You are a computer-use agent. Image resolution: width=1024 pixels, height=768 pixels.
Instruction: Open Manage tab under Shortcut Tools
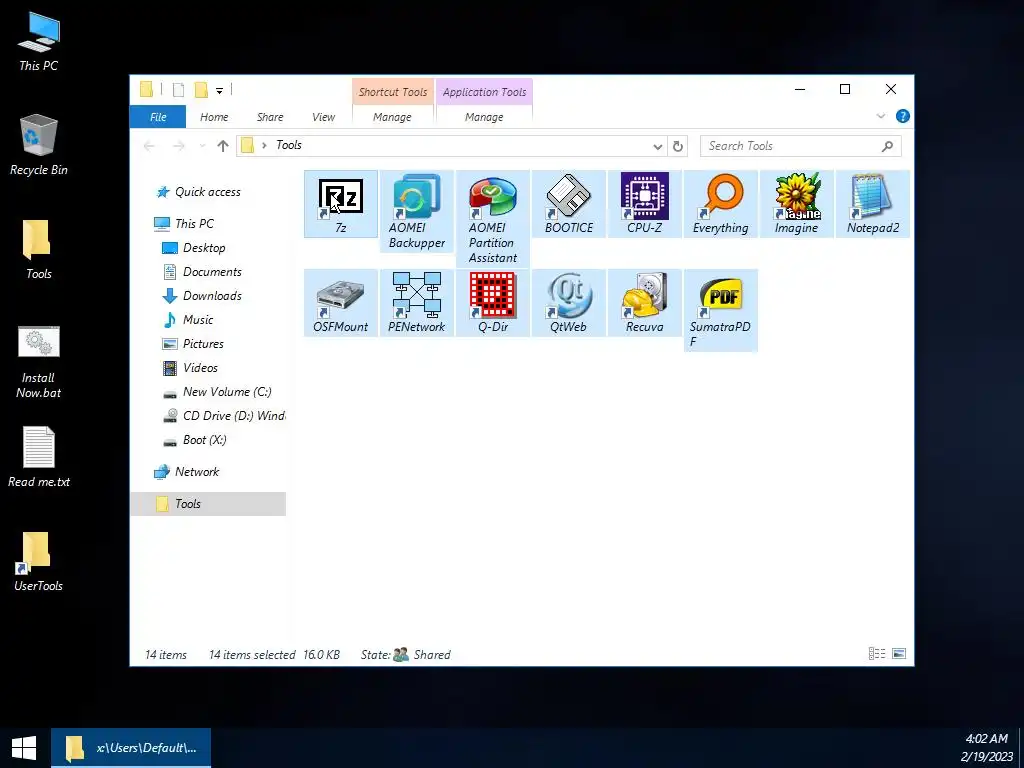[392, 117]
